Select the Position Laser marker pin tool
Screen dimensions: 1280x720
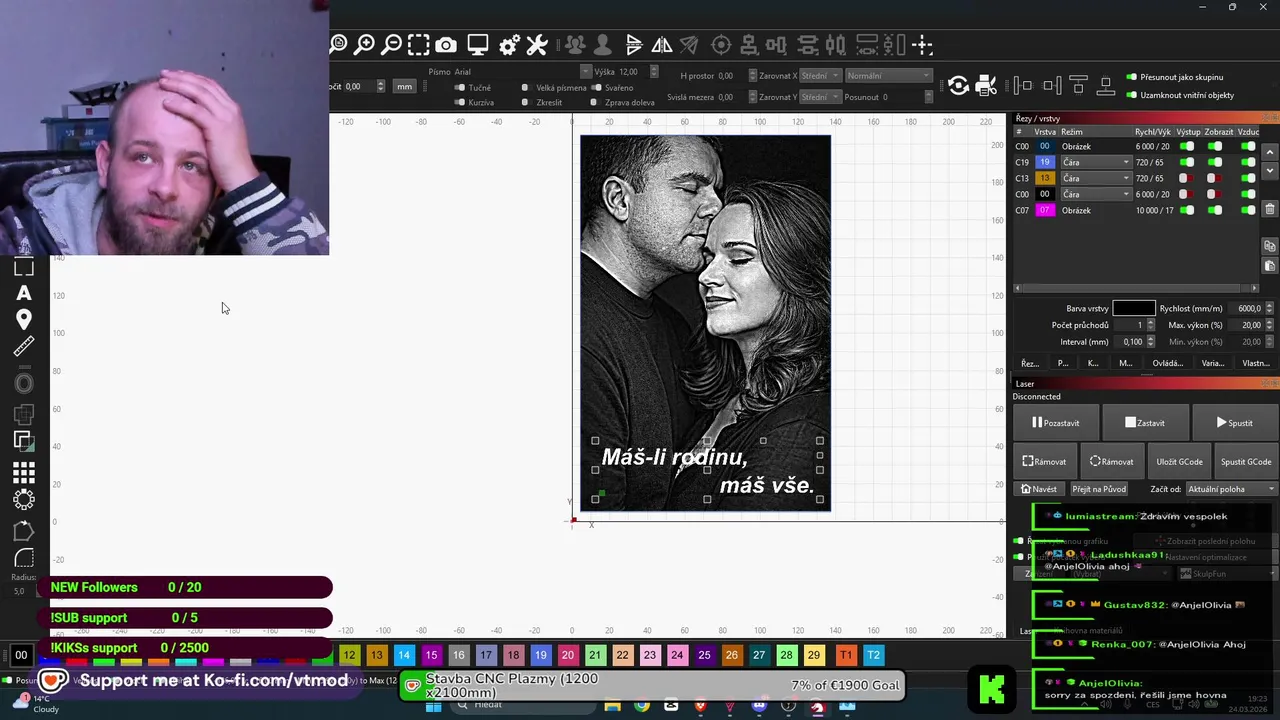tap(24, 320)
